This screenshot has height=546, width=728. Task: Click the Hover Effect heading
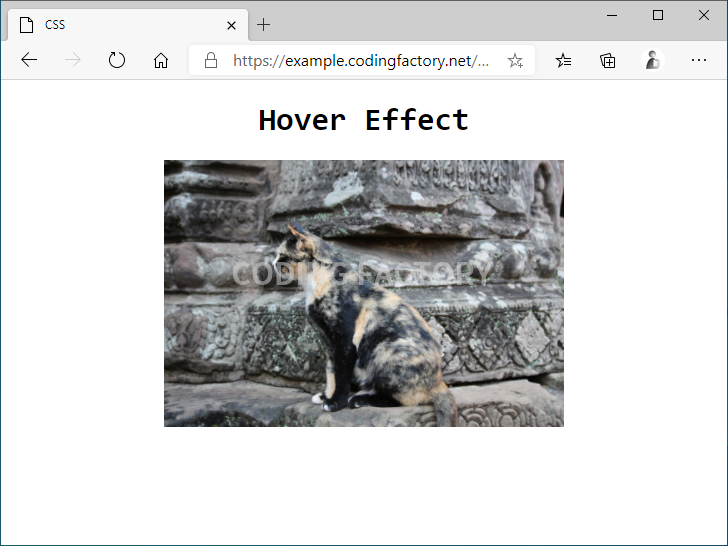(363, 120)
